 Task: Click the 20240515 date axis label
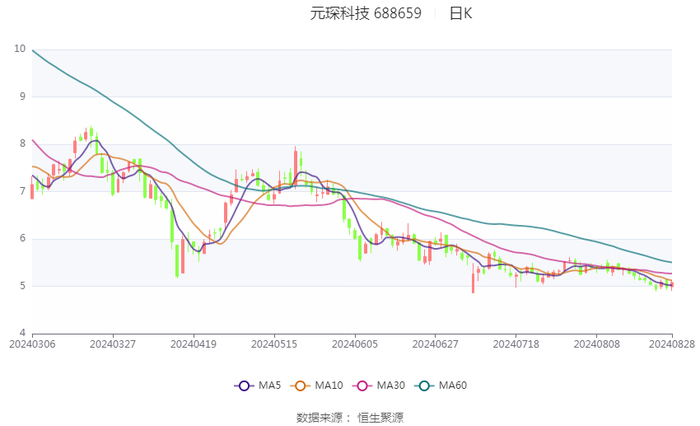point(274,344)
